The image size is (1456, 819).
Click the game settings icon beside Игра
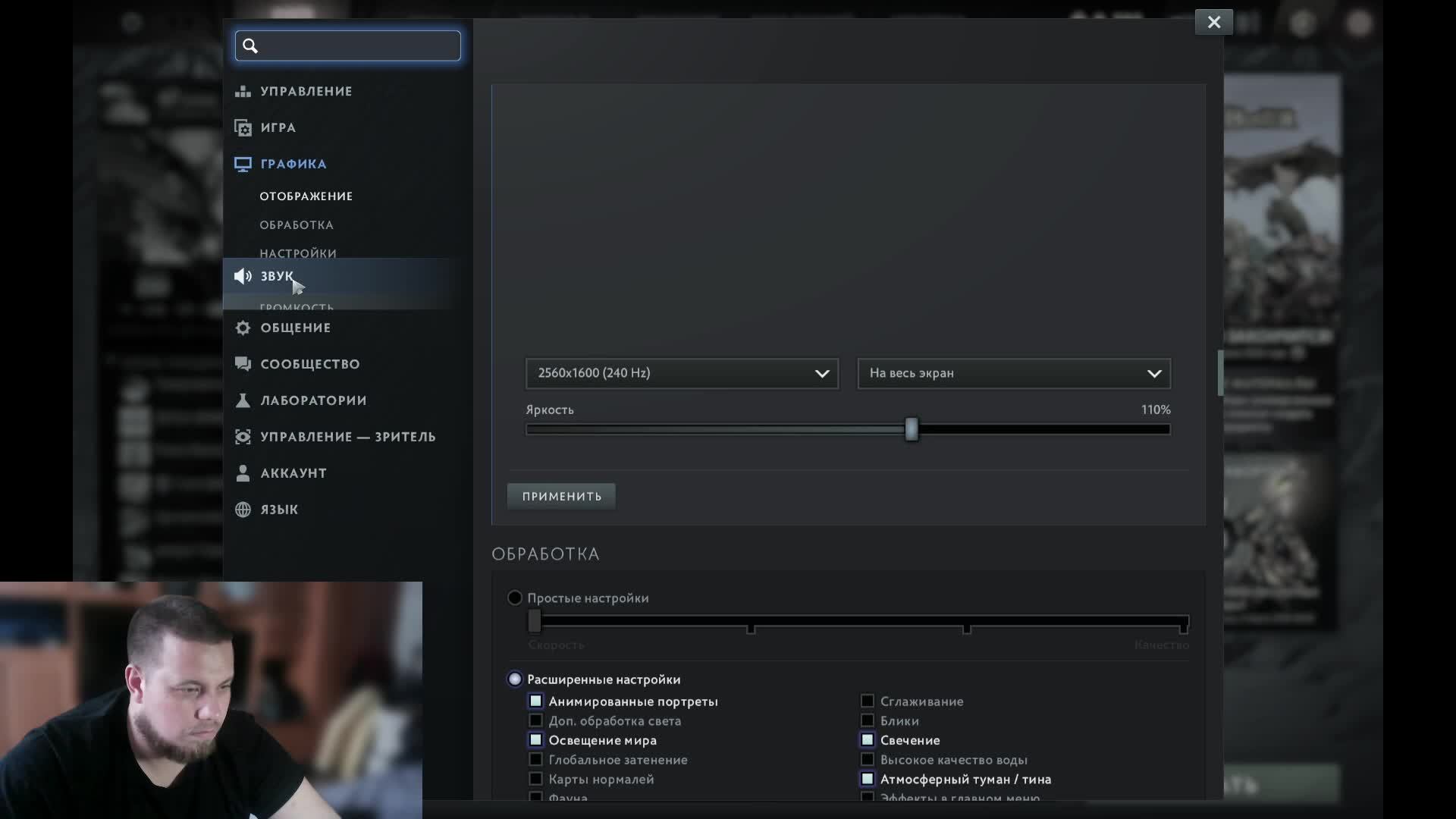(243, 128)
